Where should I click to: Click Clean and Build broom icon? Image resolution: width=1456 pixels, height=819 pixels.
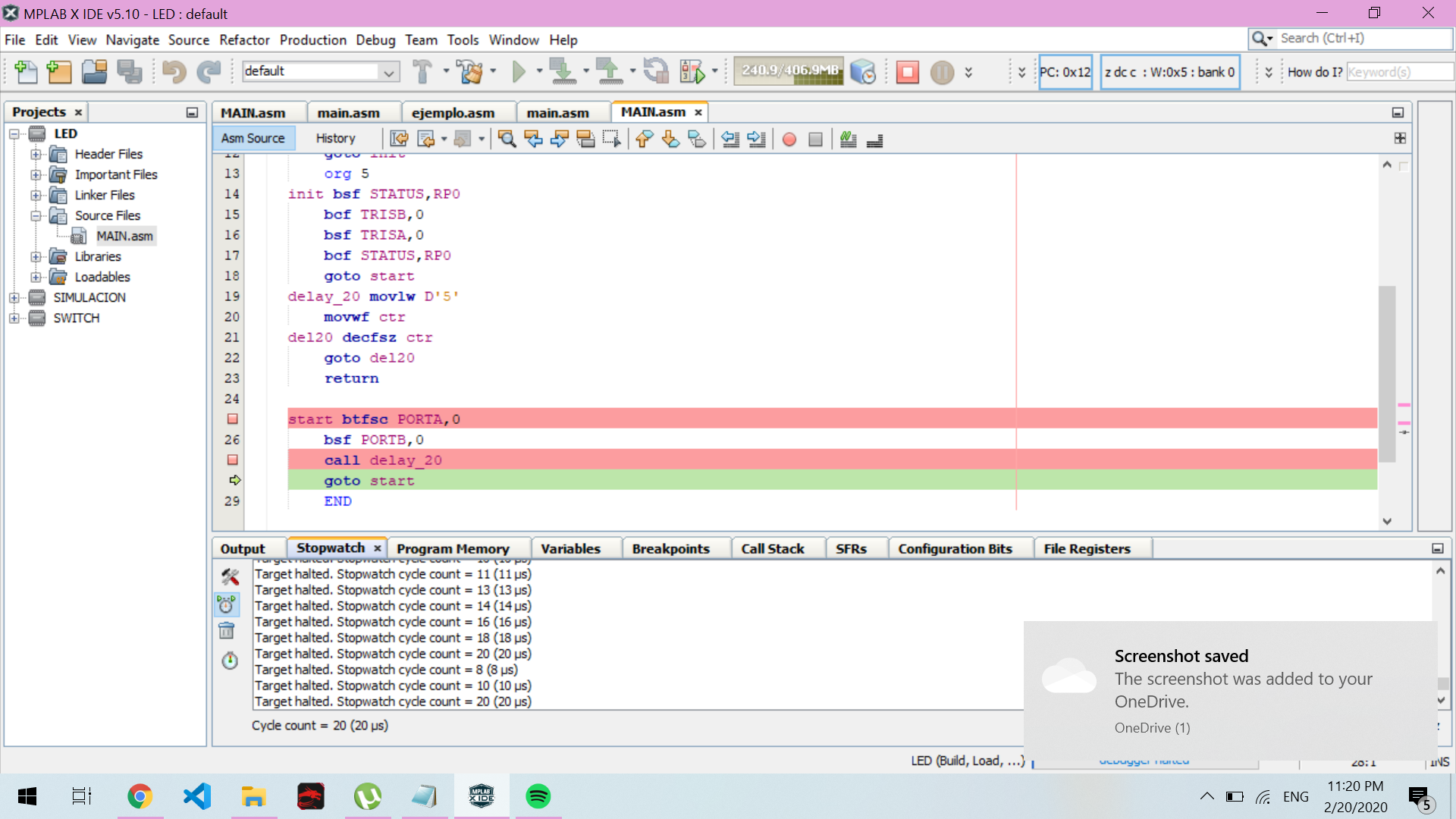[x=470, y=72]
